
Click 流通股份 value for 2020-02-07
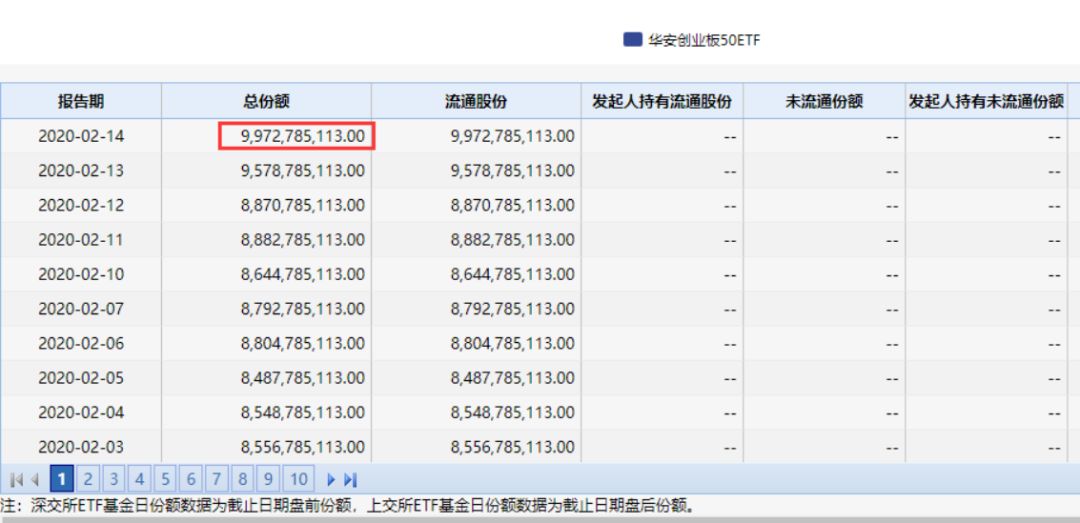(x=512, y=309)
